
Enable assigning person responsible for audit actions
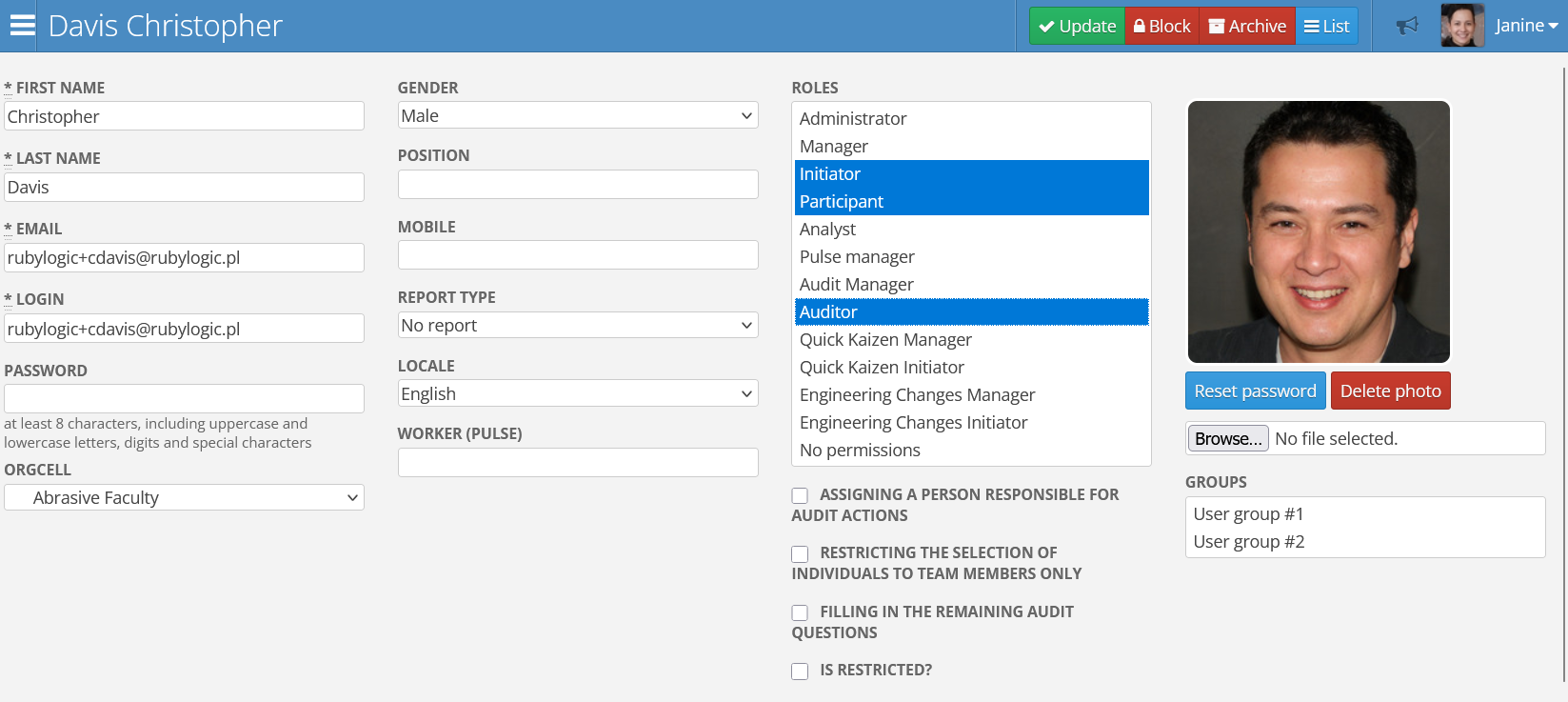(x=800, y=495)
